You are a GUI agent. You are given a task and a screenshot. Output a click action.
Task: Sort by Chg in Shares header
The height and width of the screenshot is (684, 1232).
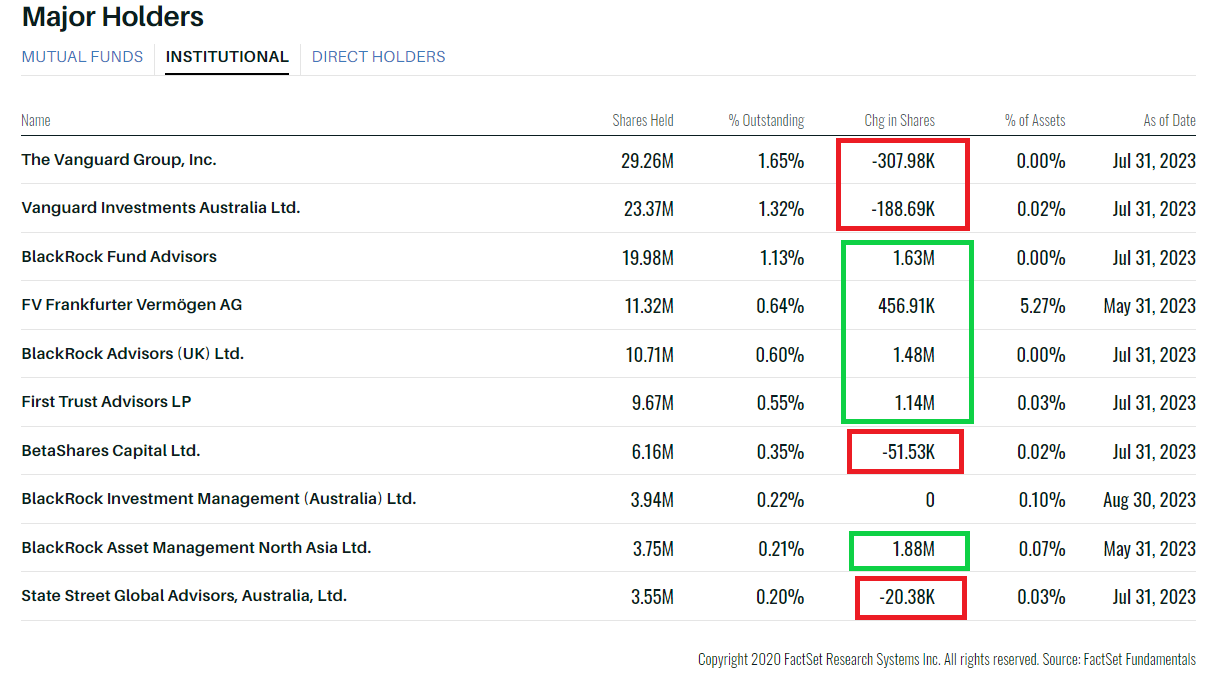click(899, 120)
